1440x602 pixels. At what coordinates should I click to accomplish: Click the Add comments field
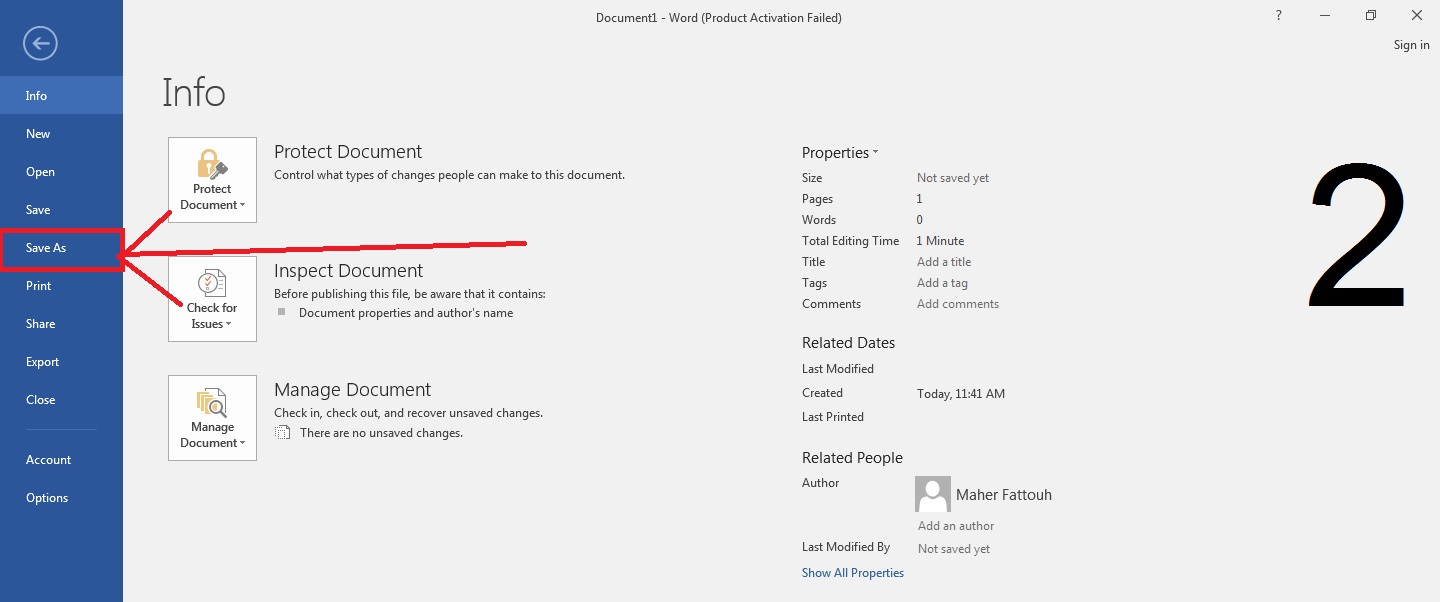(x=958, y=304)
